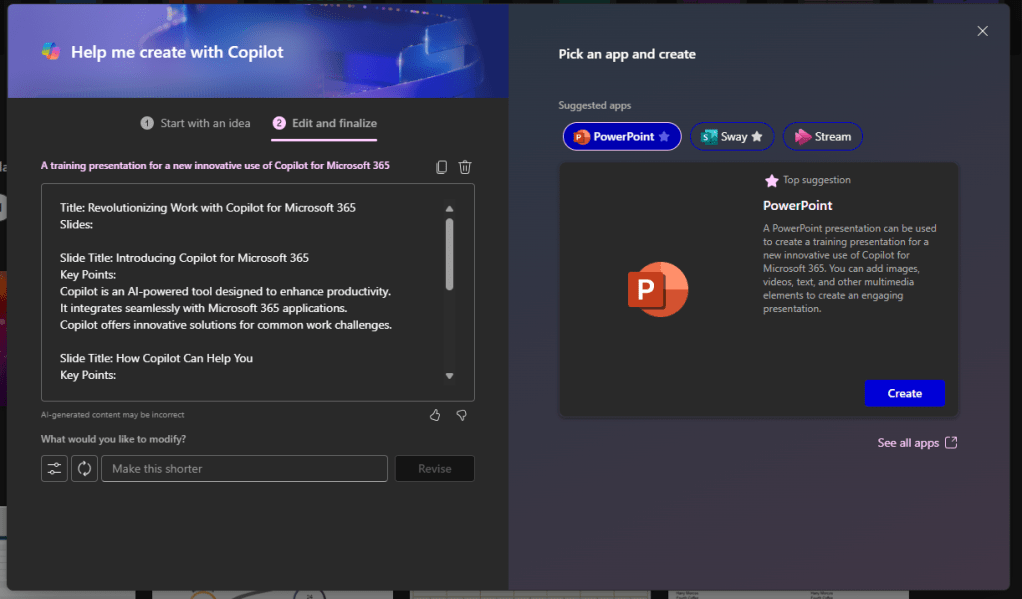The width and height of the screenshot is (1022, 599).
Task: Open the See all apps link
Action: (917, 443)
